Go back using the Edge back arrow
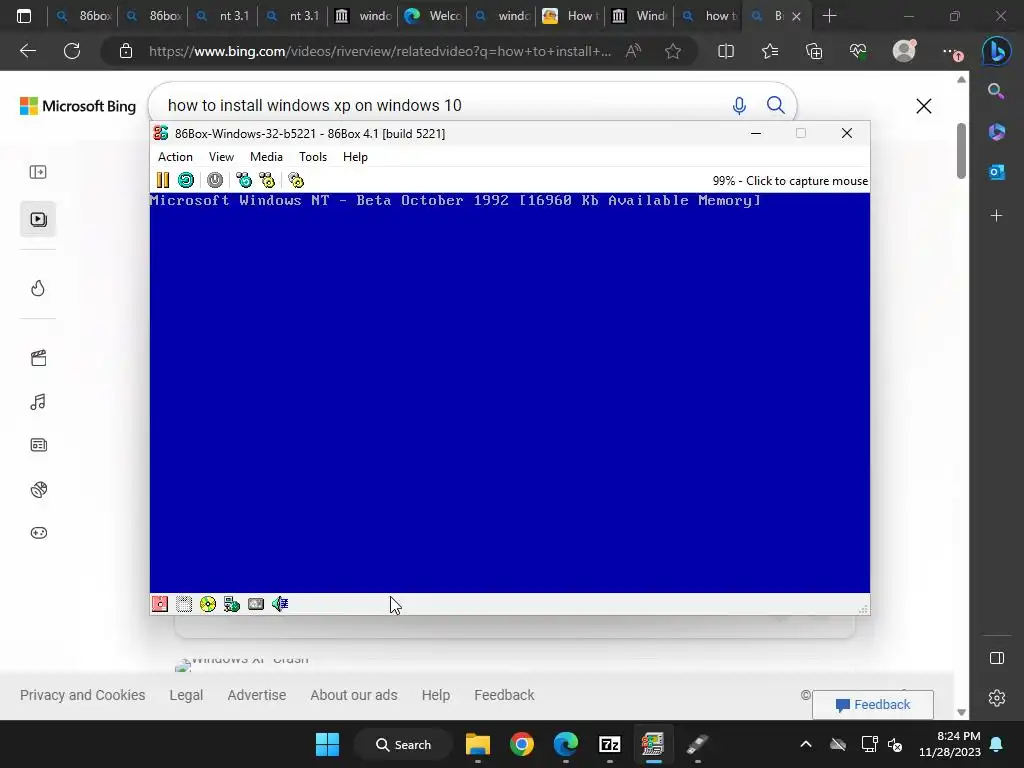Viewport: 1024px width, 768px height. [x=28, y=51]
